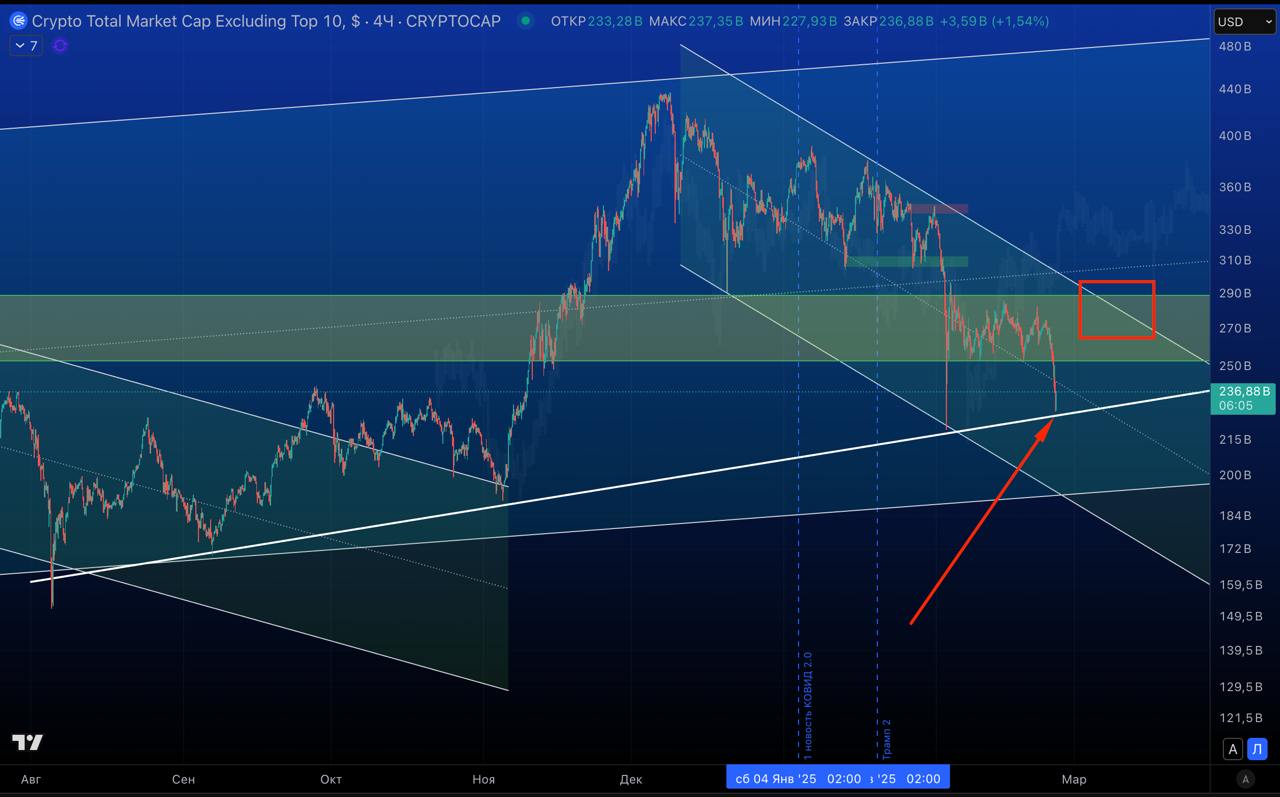This screenshot has height=797, width=1280.
Task: Click the 172 B price axis label
Action: click(x=1235, y=548)
